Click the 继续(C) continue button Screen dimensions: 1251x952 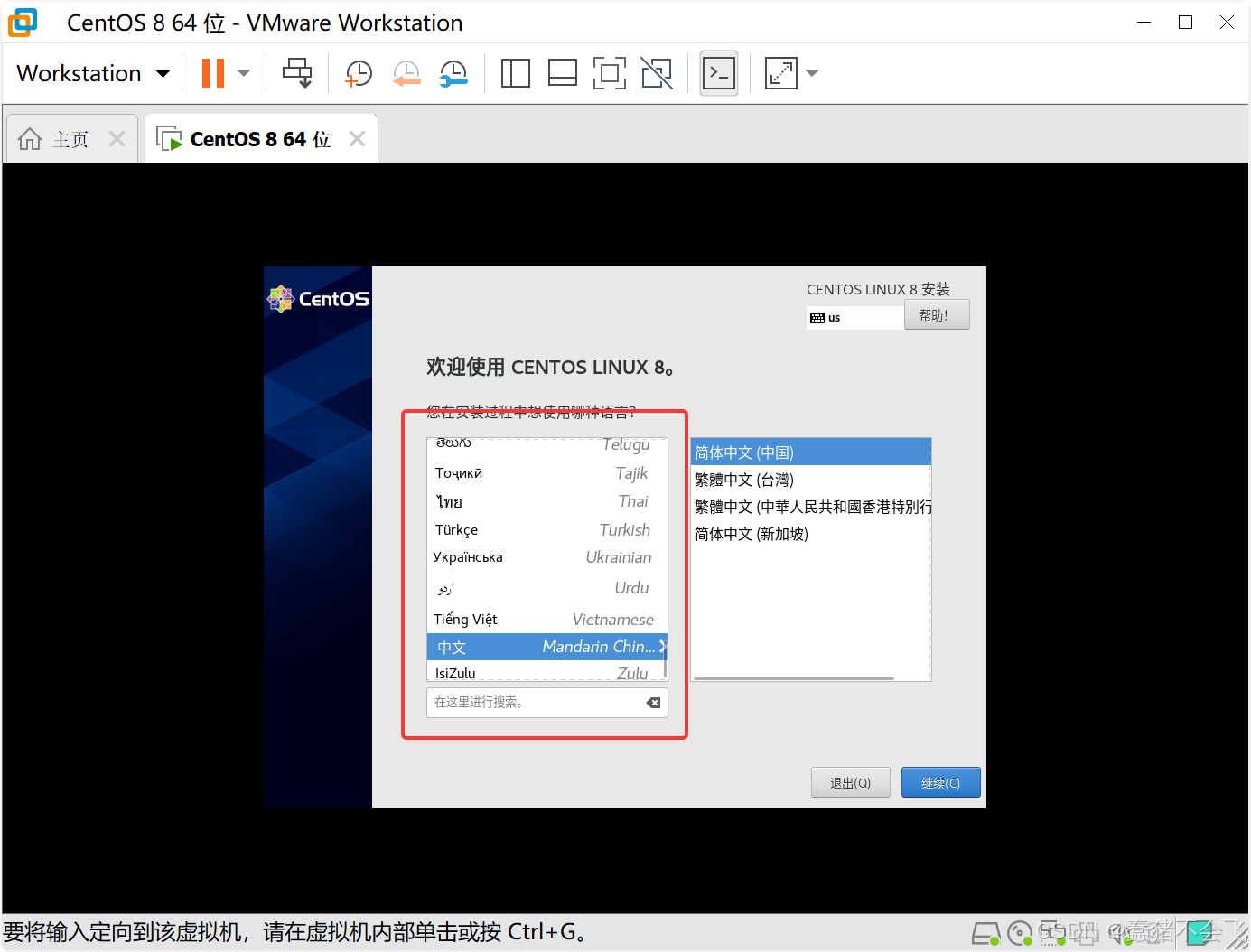click(940, 782)
